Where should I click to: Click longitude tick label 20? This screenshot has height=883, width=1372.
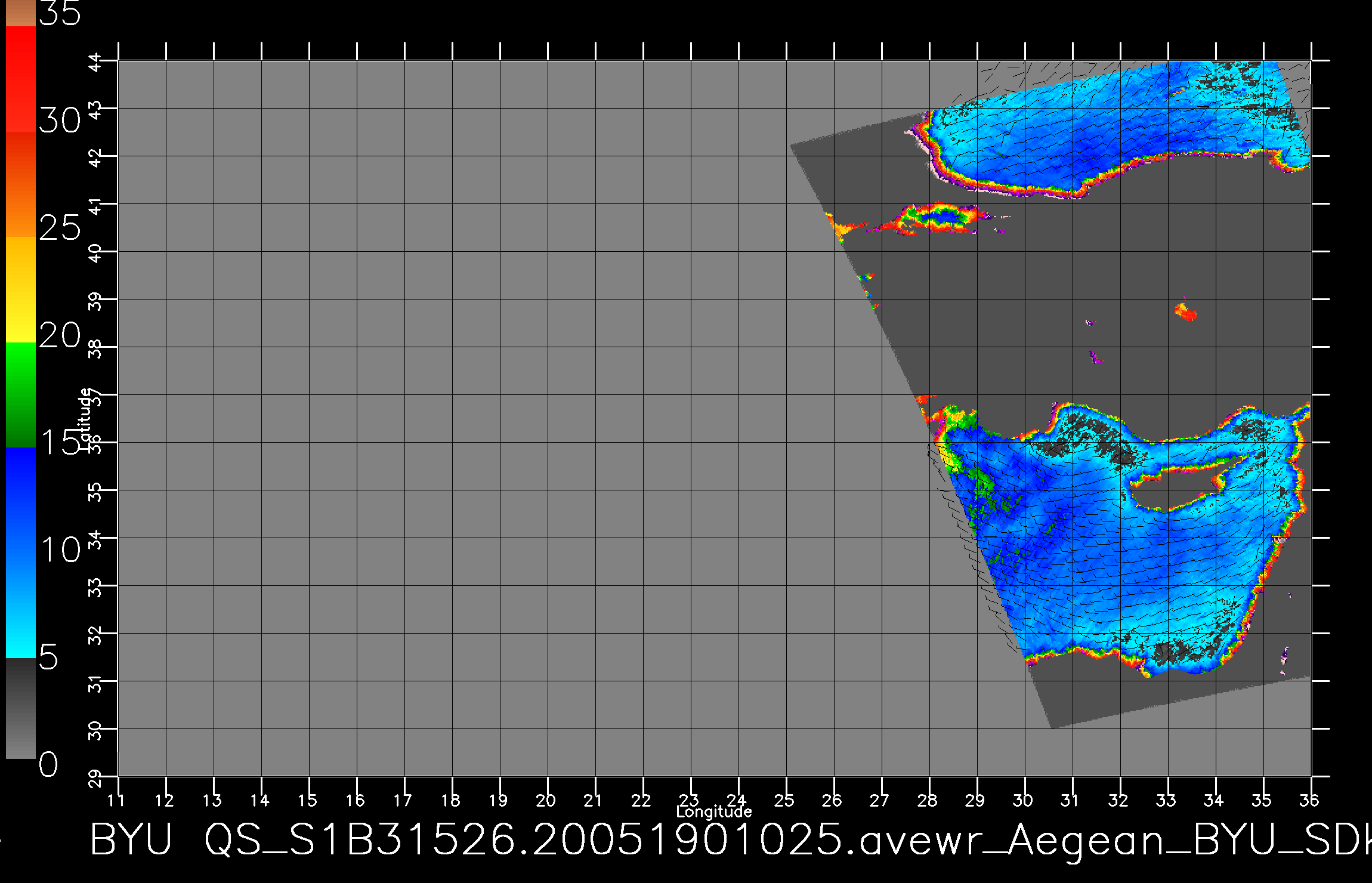(546, 799)
